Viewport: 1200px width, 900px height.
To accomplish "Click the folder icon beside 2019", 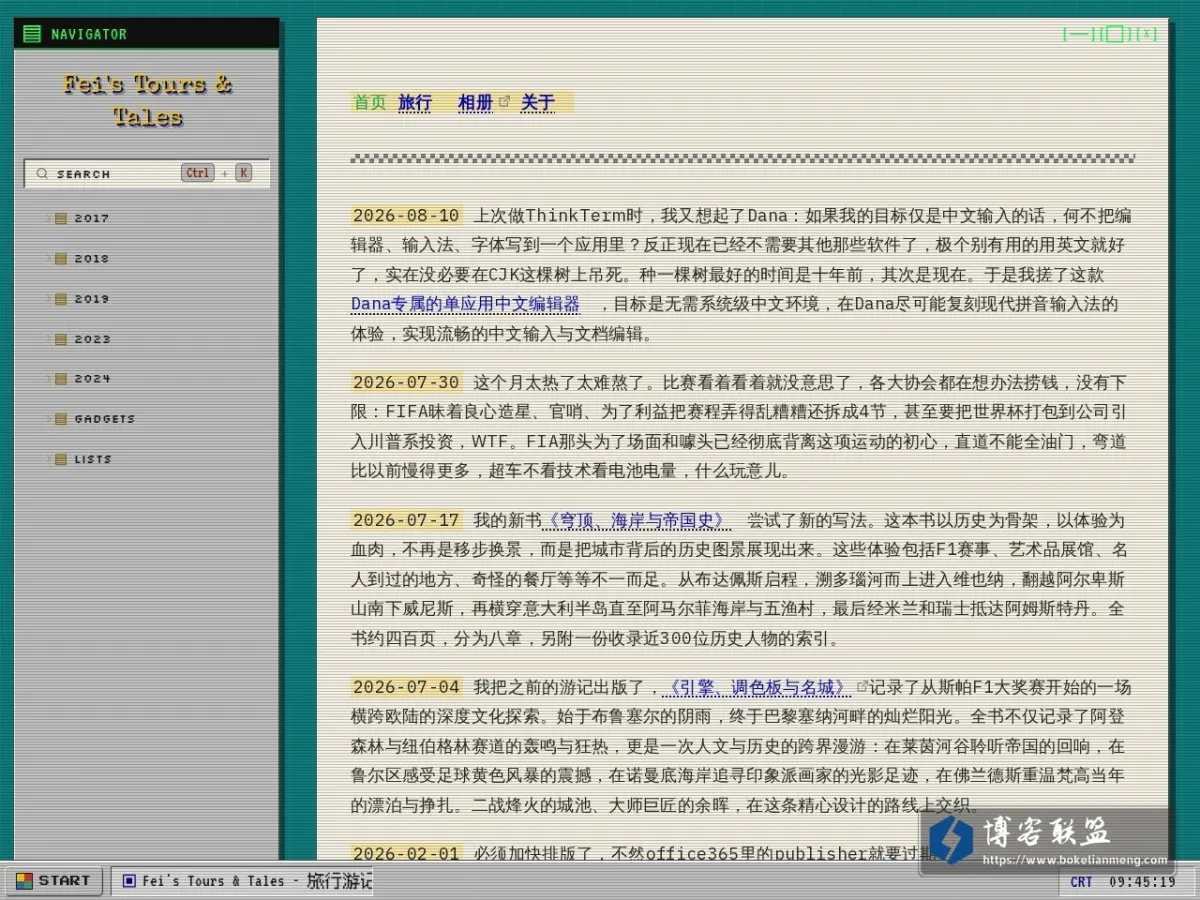I will click(x=61, y=298).
